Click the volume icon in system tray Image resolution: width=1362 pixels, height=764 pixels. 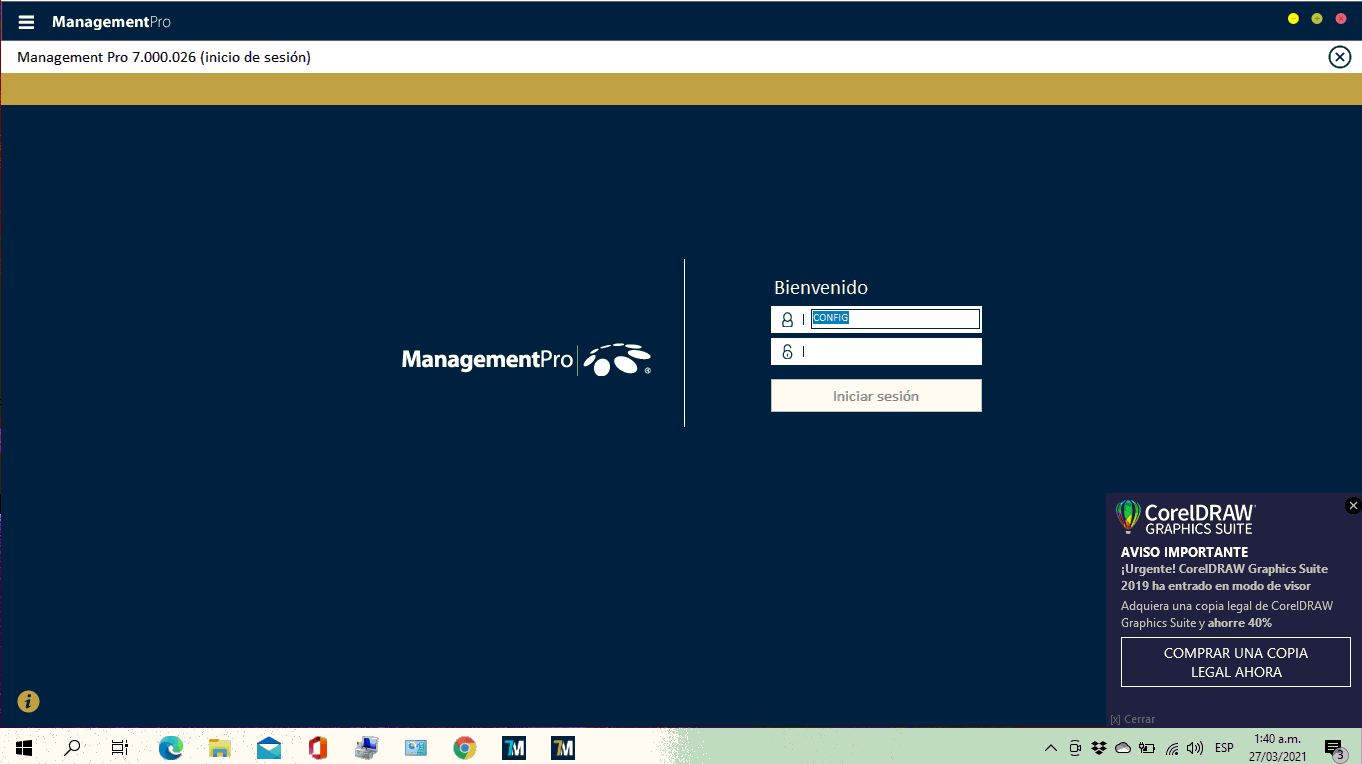click(1195, 748)
